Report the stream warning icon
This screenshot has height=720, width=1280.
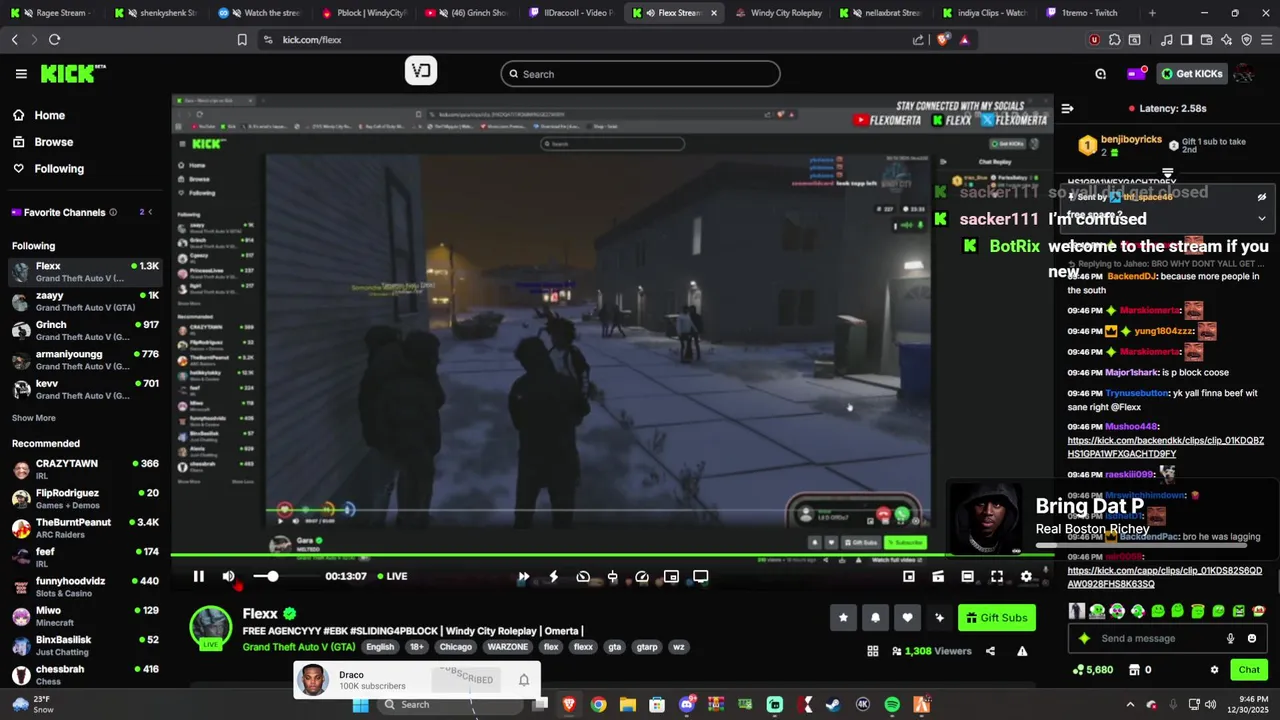click(1022, 651)
